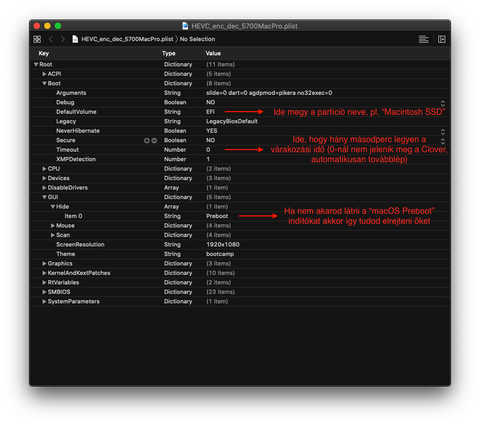Expand the KernelAndKextPatches dictionary
480x425 pixels.
(44, 273)
